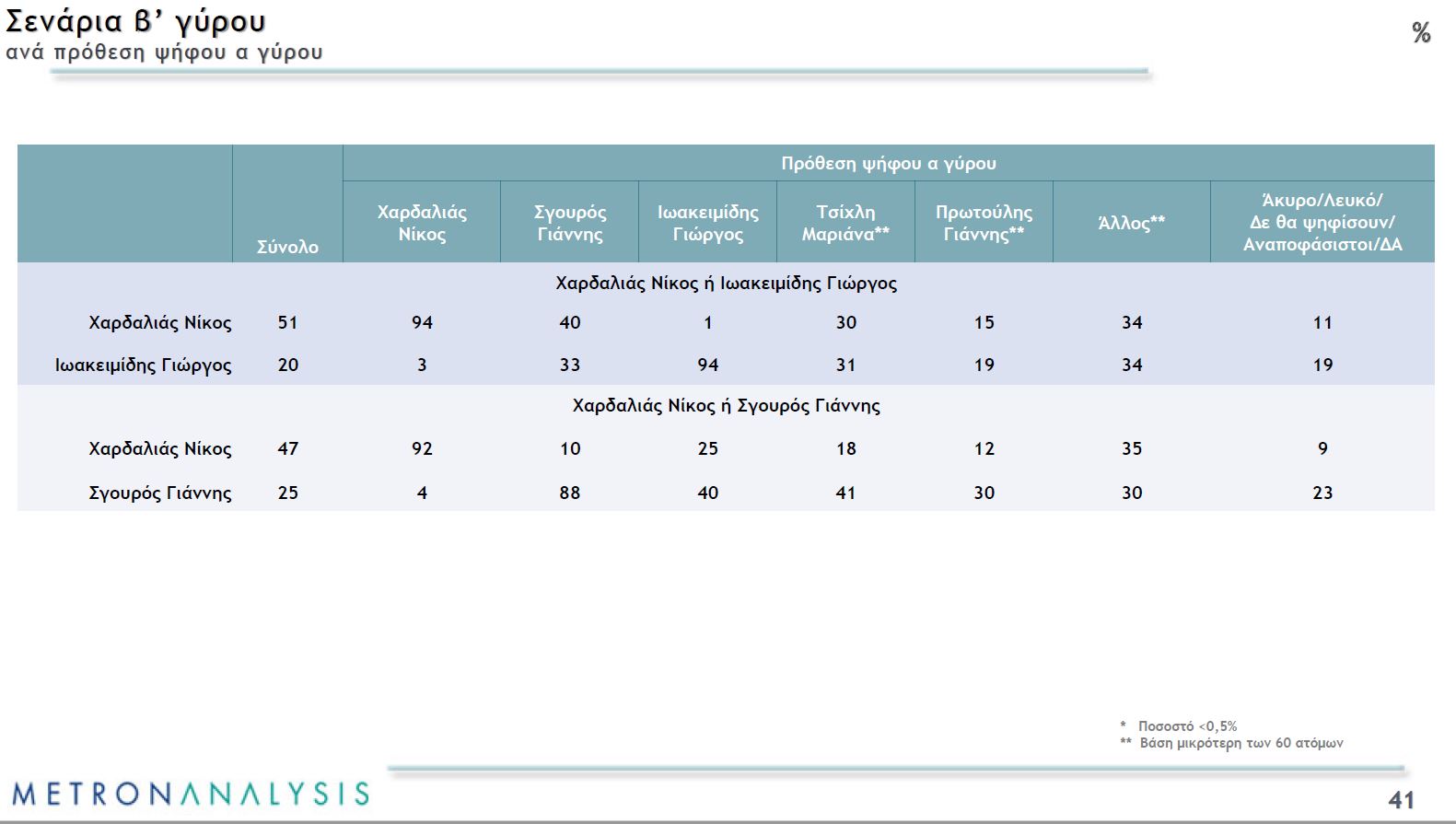Click the value 88 in the table
Image resolution: width=1456 pixels, height=824 pixels.
click(x=569, y=493)
